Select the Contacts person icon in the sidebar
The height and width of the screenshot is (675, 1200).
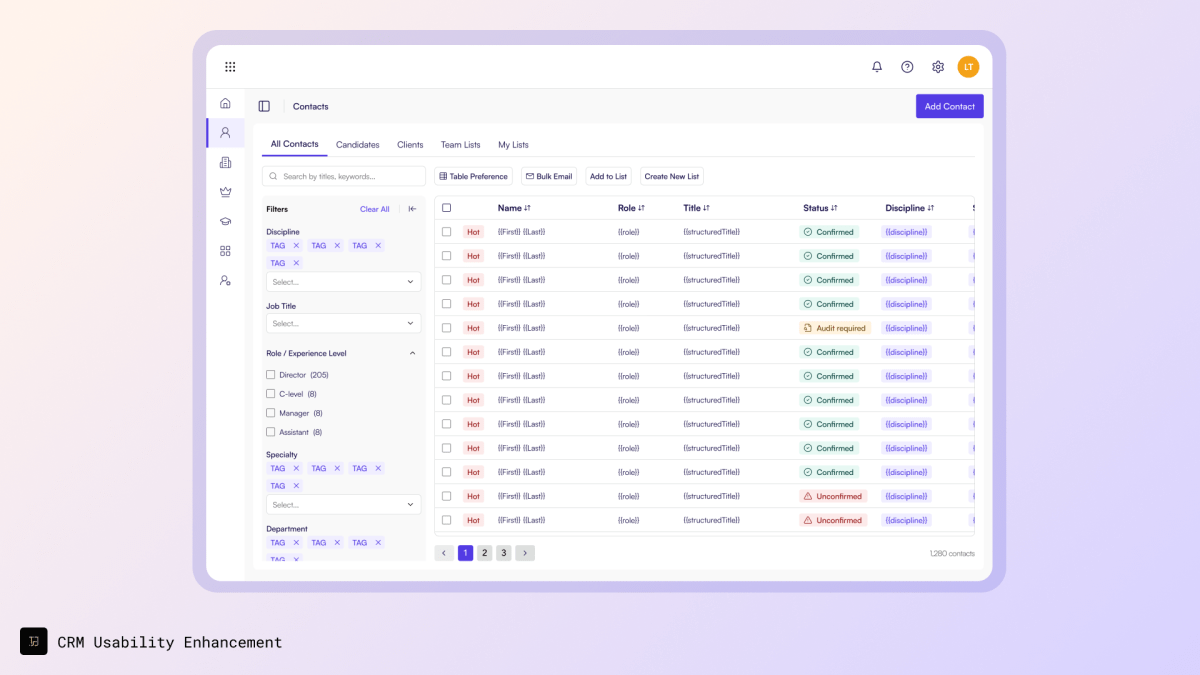pos(225,132)
